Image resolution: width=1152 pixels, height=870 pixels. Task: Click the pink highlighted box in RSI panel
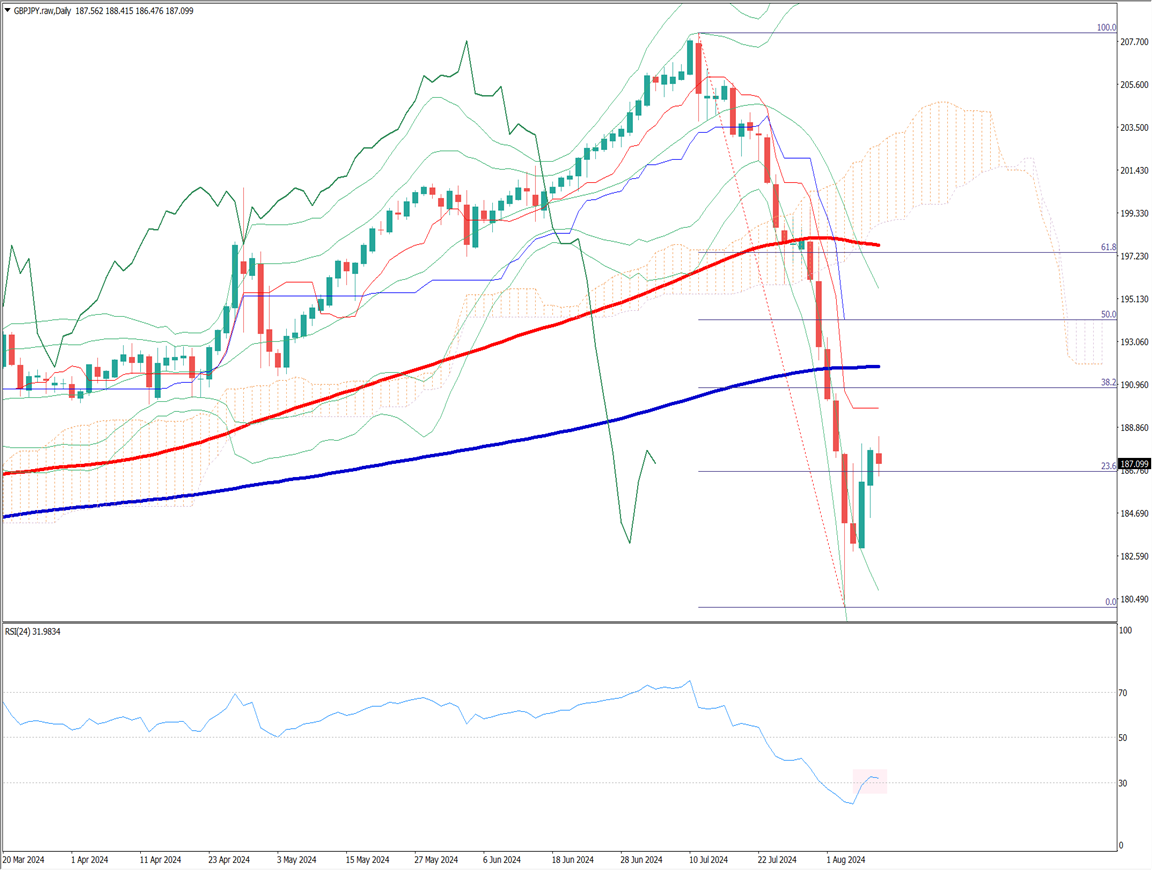(x=869, y=781)
